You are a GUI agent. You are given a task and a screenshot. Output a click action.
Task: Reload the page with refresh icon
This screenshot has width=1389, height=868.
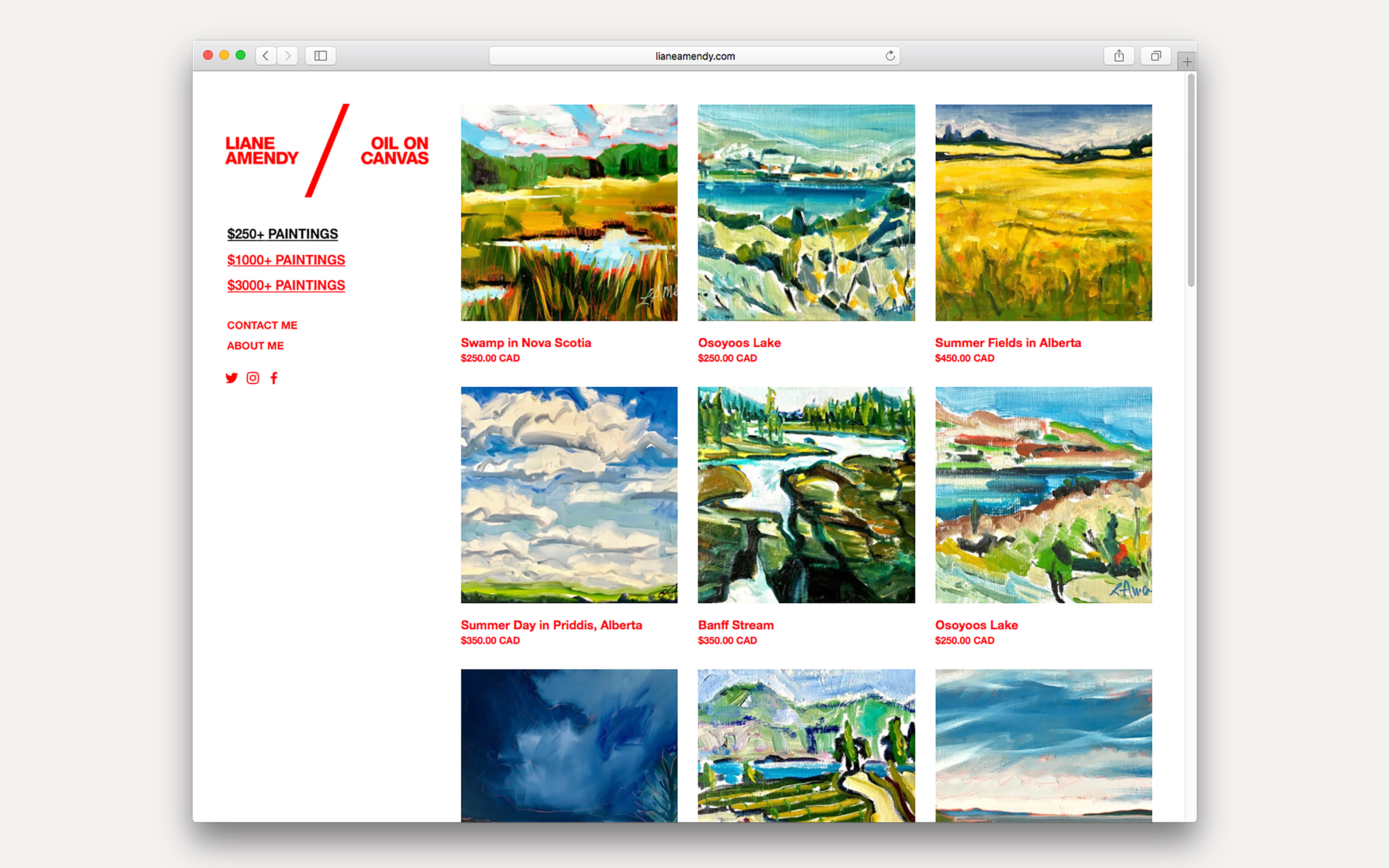tap(890, 56)
